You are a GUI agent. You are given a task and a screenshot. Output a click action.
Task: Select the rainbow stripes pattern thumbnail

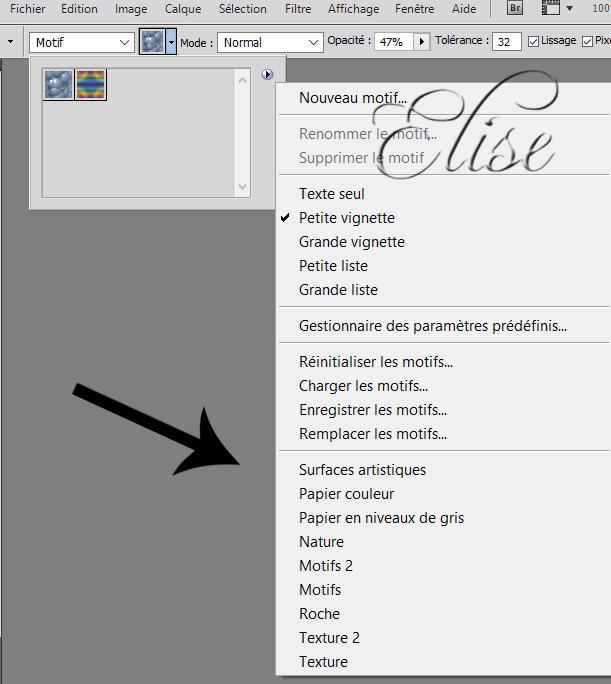(91, 84)
